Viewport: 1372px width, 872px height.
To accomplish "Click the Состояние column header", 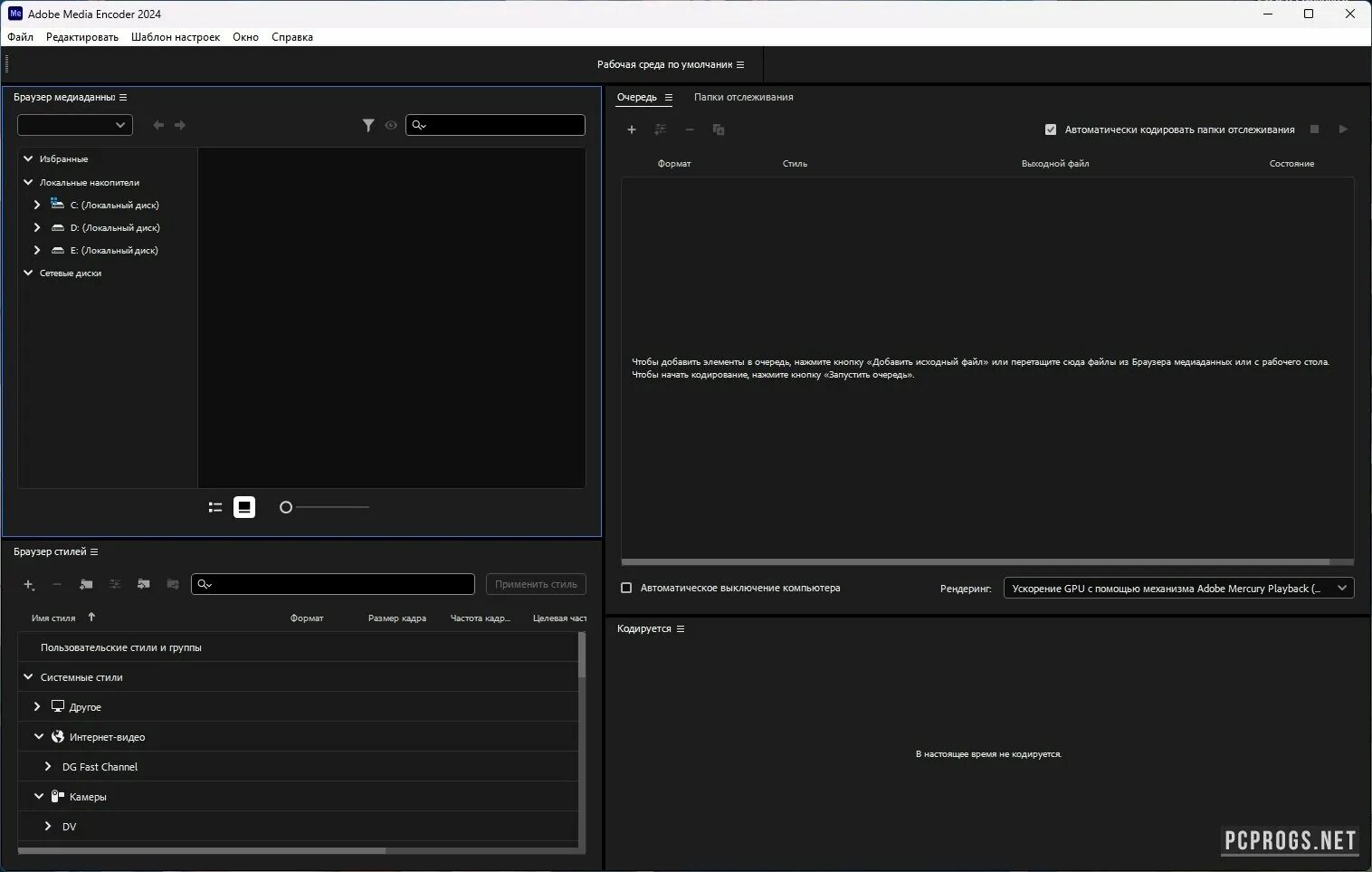I will (1291, 164).
